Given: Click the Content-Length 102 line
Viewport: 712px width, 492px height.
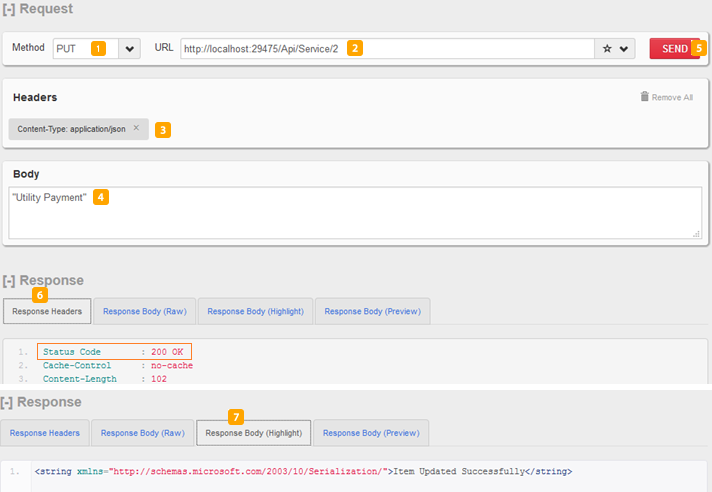Looking at the screenshot, I should [x=104, y=379].
